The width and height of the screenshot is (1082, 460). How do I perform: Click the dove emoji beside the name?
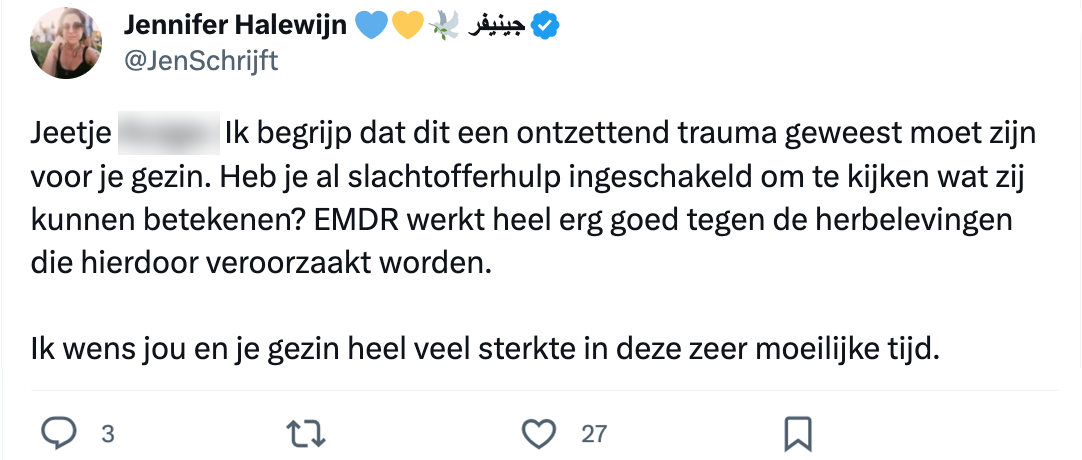click(x=441, y=27)
